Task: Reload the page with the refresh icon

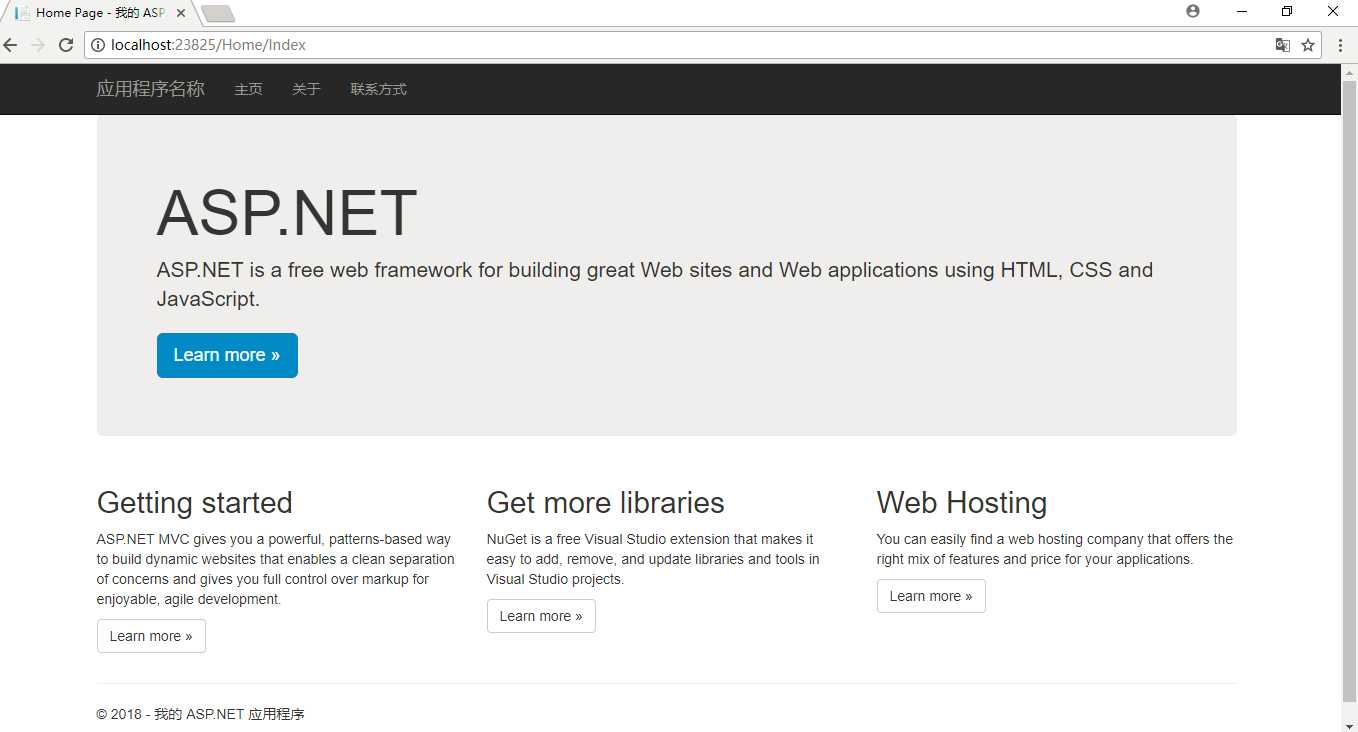Action: (x=66, y=45)
